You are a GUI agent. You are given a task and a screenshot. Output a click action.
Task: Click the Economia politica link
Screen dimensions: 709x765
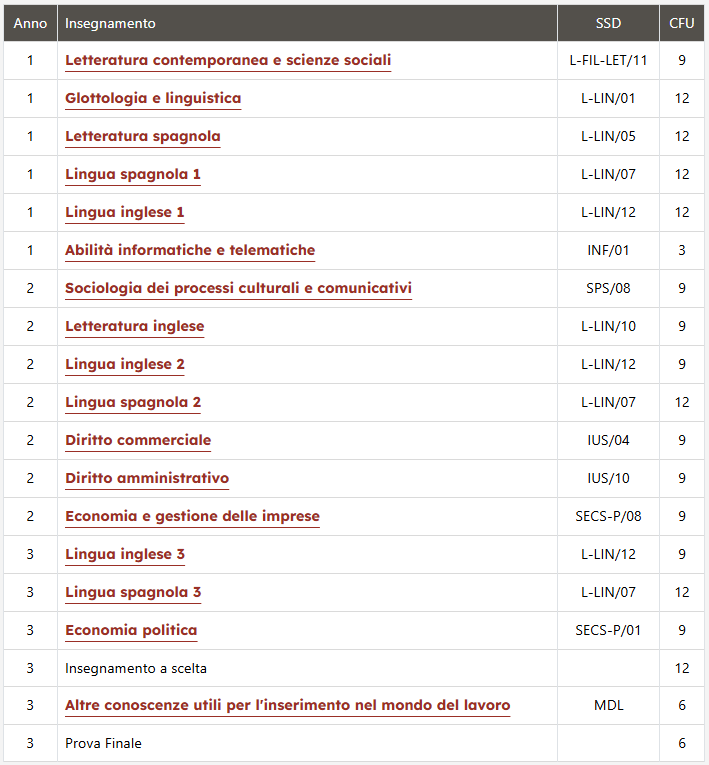tap(131, 631)
